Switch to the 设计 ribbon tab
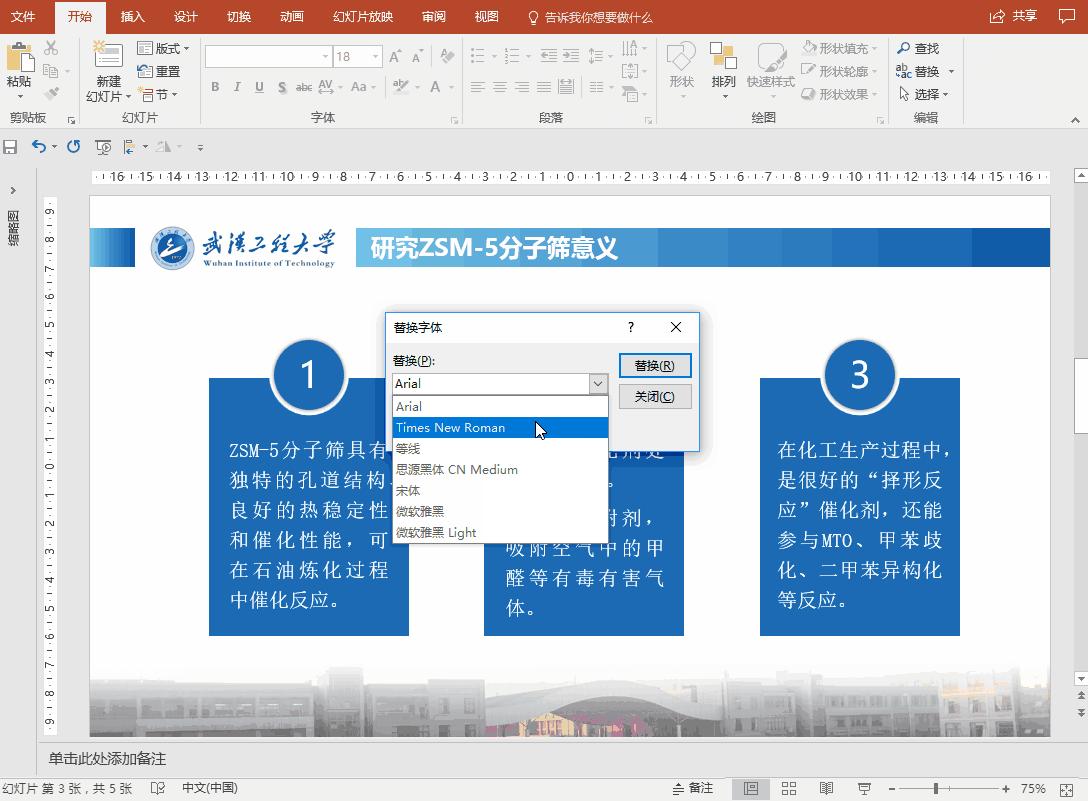The height and width of the screenshot is (801, 1088). click(x=185, y=17)
